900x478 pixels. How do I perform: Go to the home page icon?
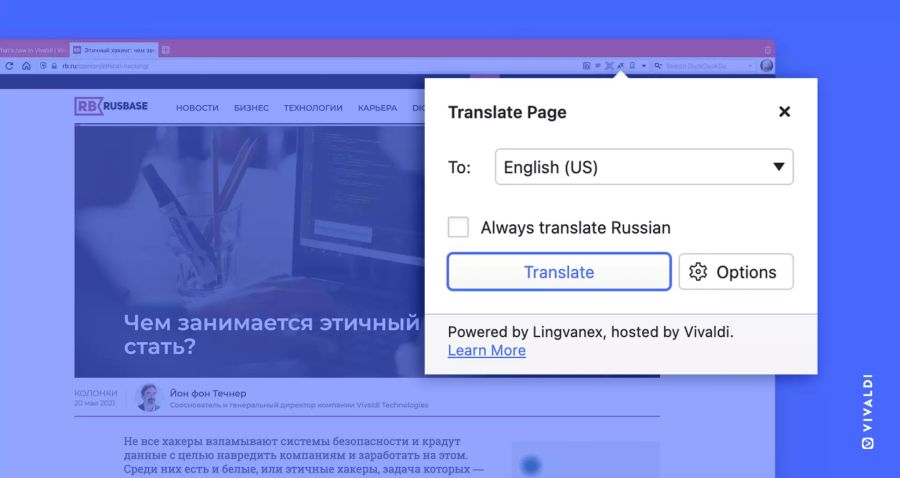coord(26,66)
